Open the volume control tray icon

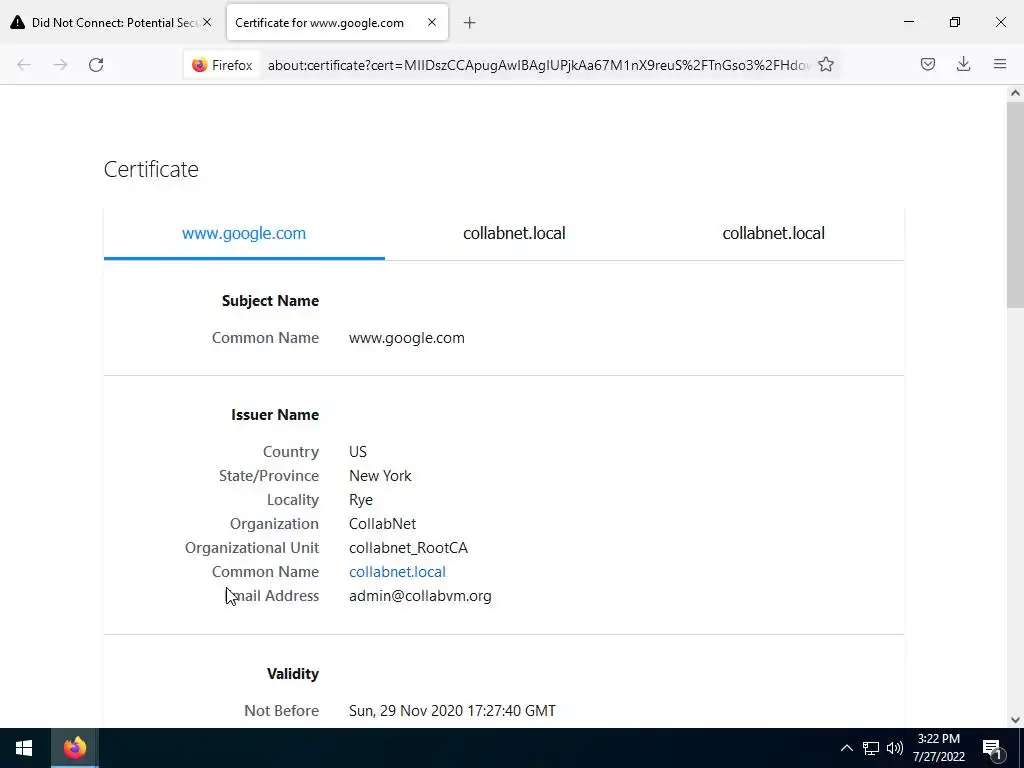[x=895, y=748]
